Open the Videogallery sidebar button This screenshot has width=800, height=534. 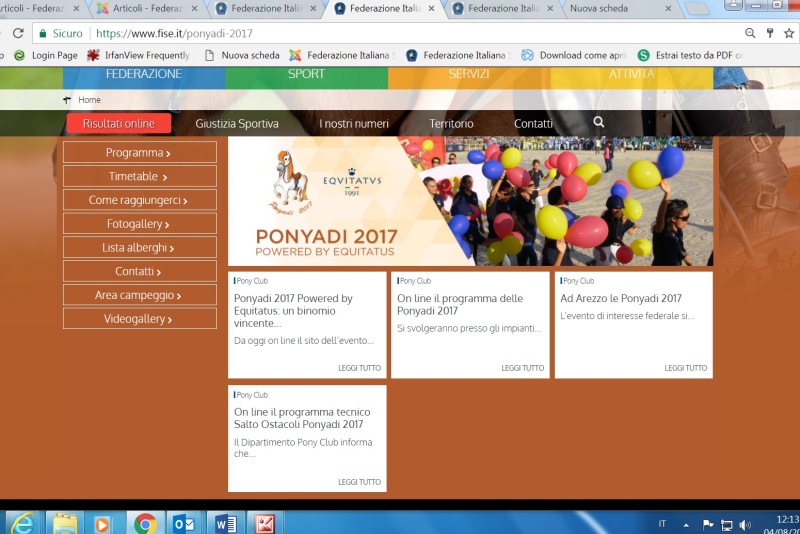[x=140, y=319]
